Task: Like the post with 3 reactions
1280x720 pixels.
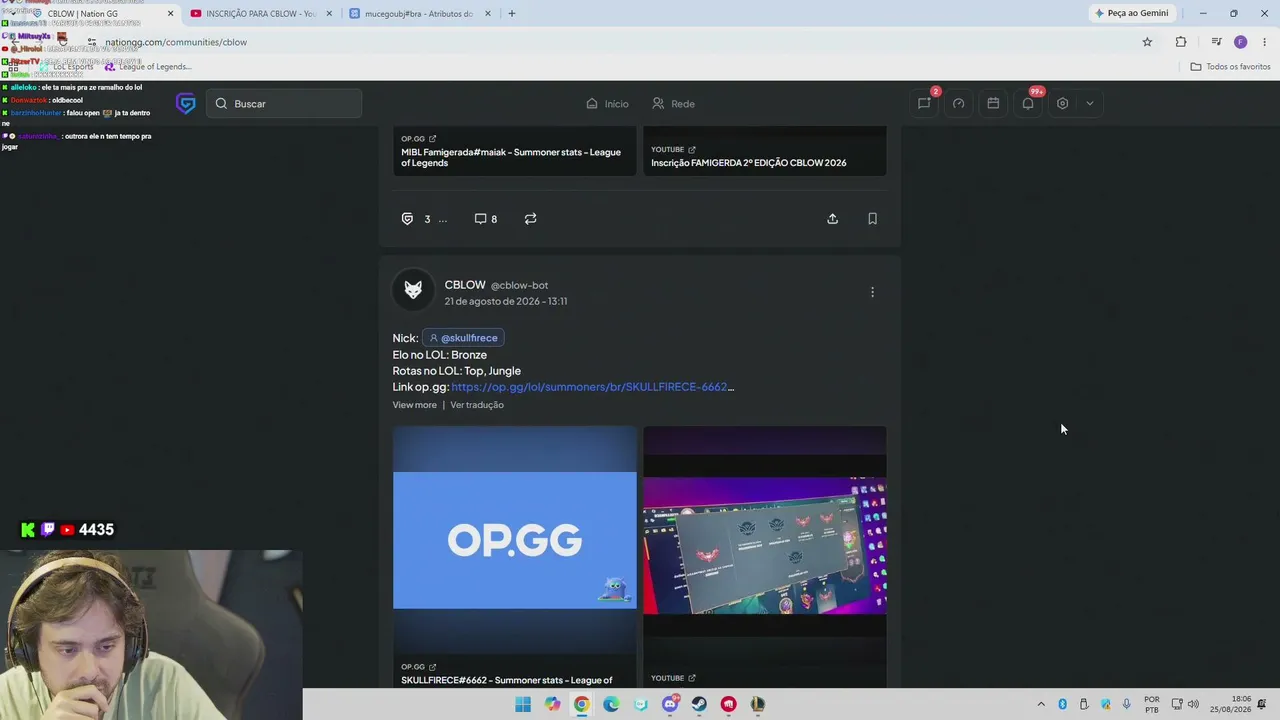Action: (407, 219)
